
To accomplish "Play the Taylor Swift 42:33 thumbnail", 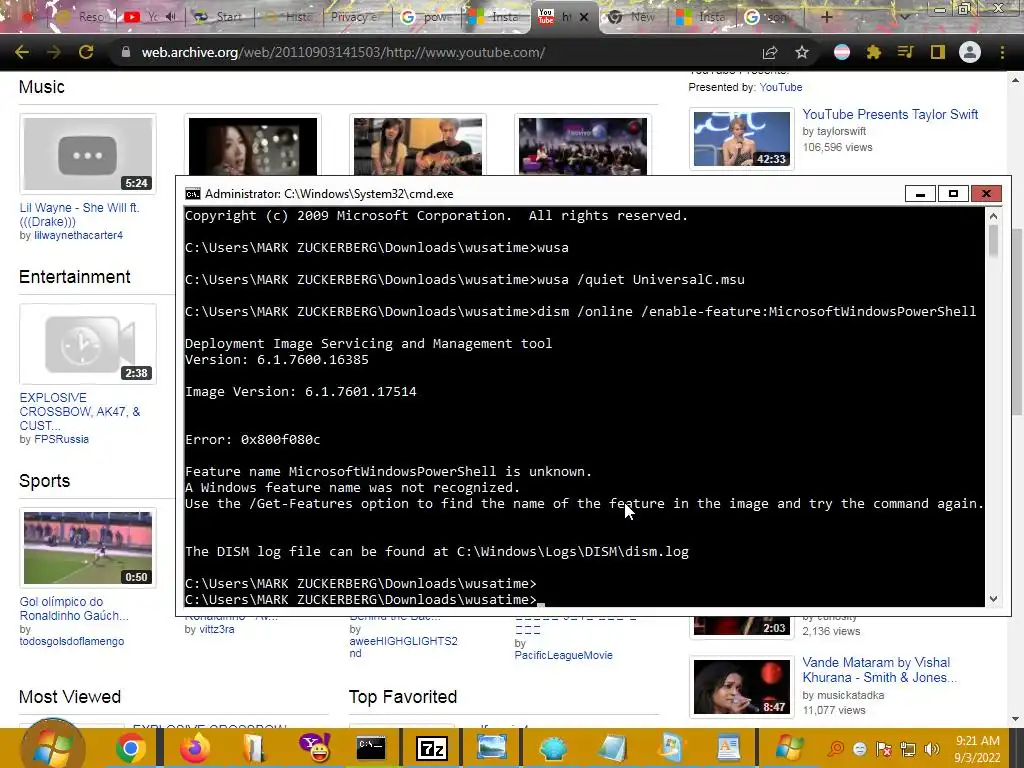I will coord(742,139).
